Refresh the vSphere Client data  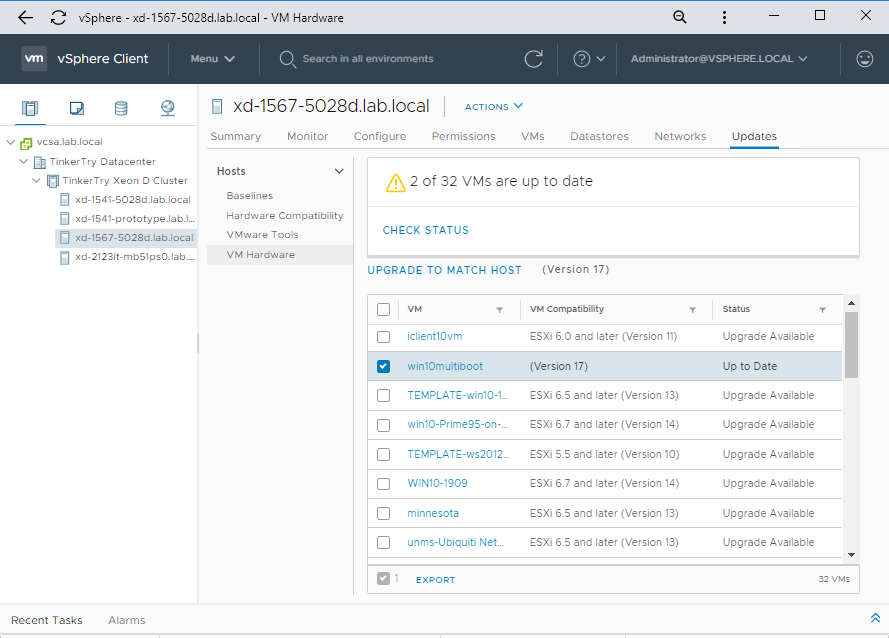tap(534, 58)
